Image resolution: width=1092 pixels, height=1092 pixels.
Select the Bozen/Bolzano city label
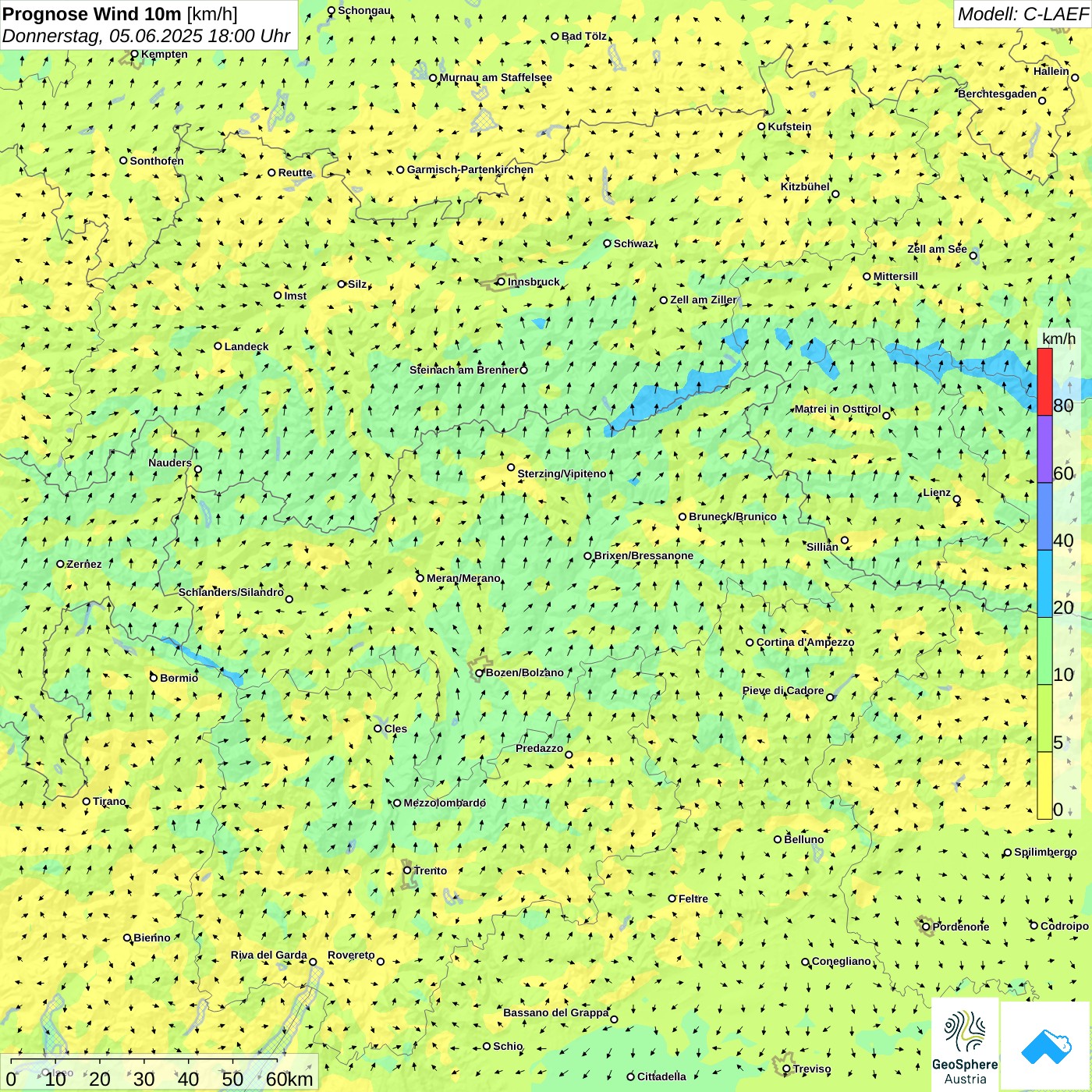[525, 672]
